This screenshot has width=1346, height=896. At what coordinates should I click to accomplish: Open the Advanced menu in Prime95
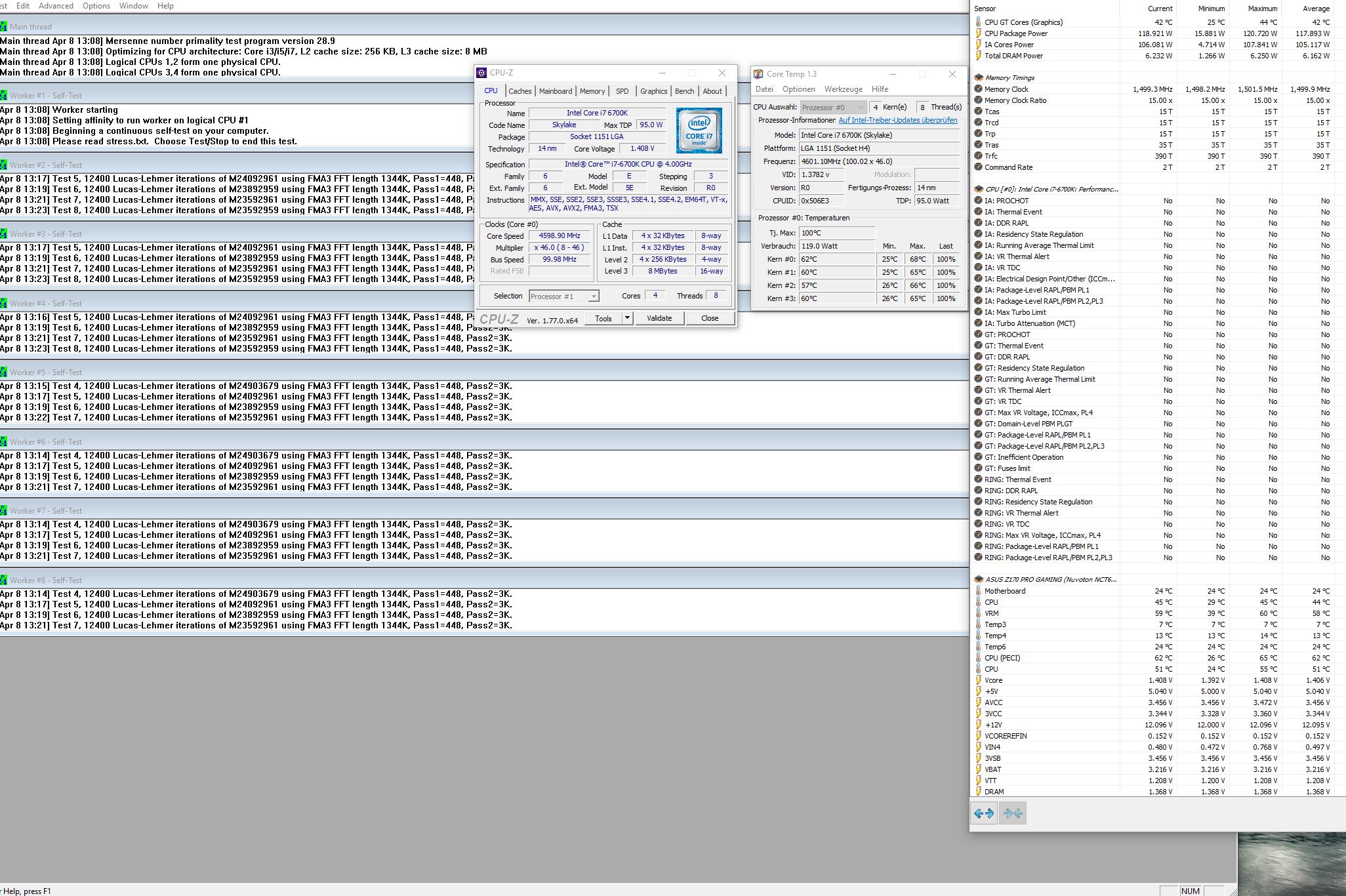[x=56, y=6]
